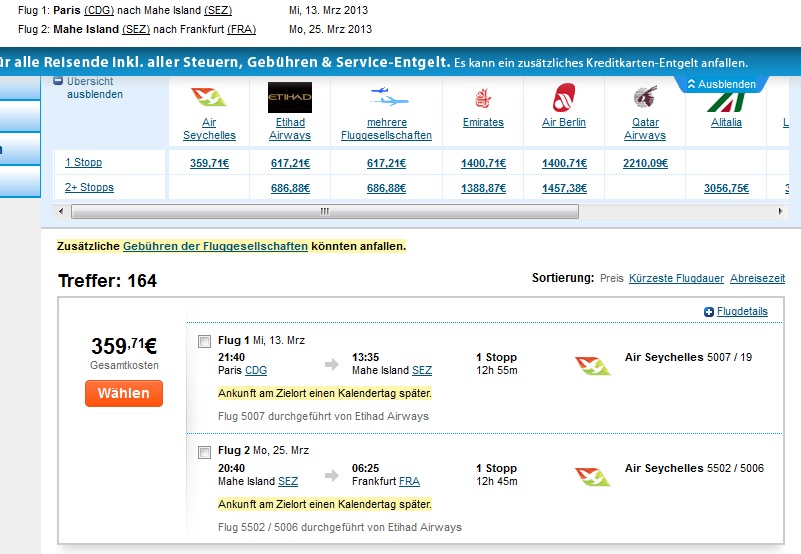Click the matrix scrollbar right arrow
The image size is (801, 554).
[x=780, y=211]
